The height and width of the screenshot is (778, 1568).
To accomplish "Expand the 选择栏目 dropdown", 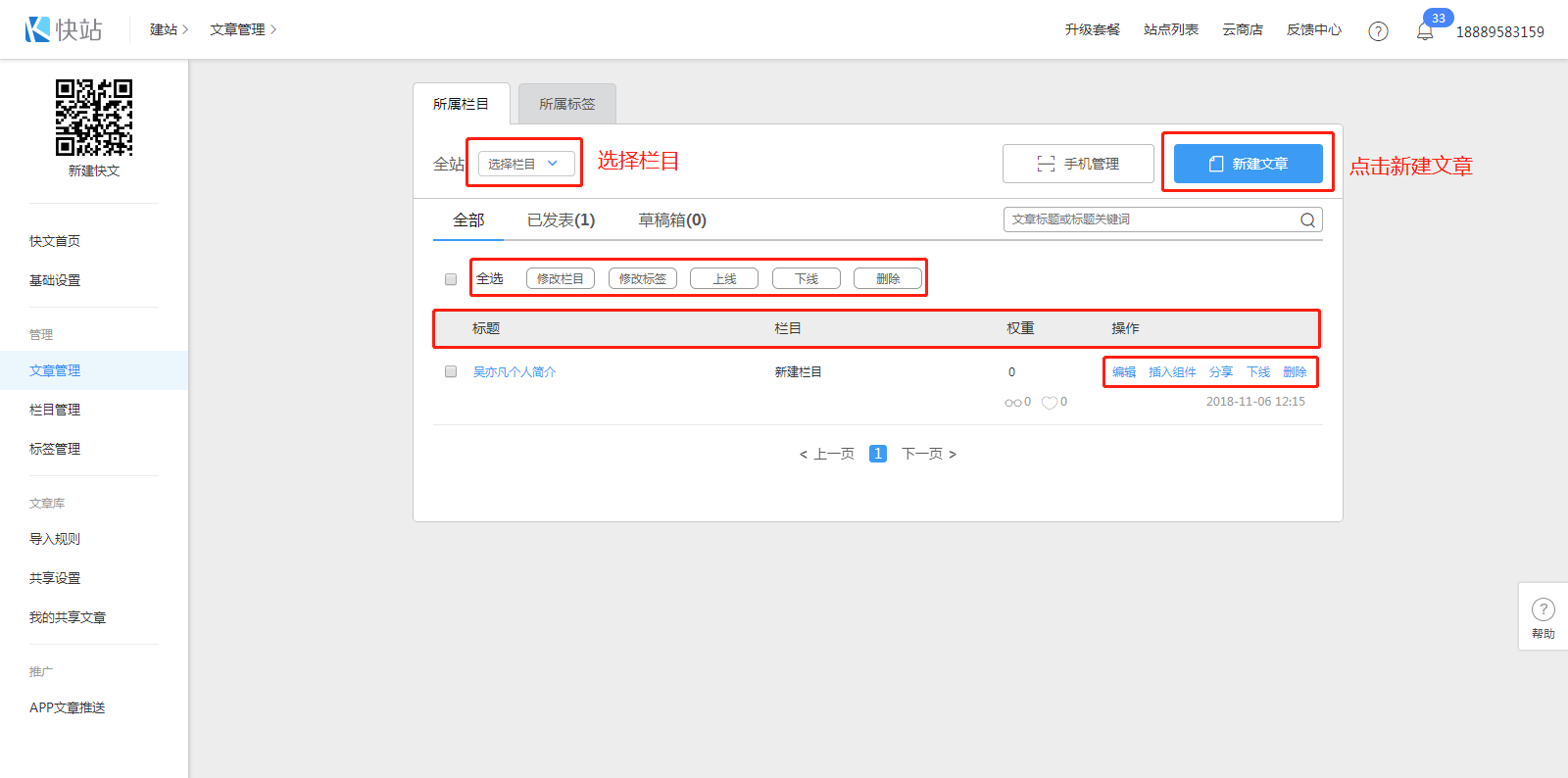I will (526, 164).
